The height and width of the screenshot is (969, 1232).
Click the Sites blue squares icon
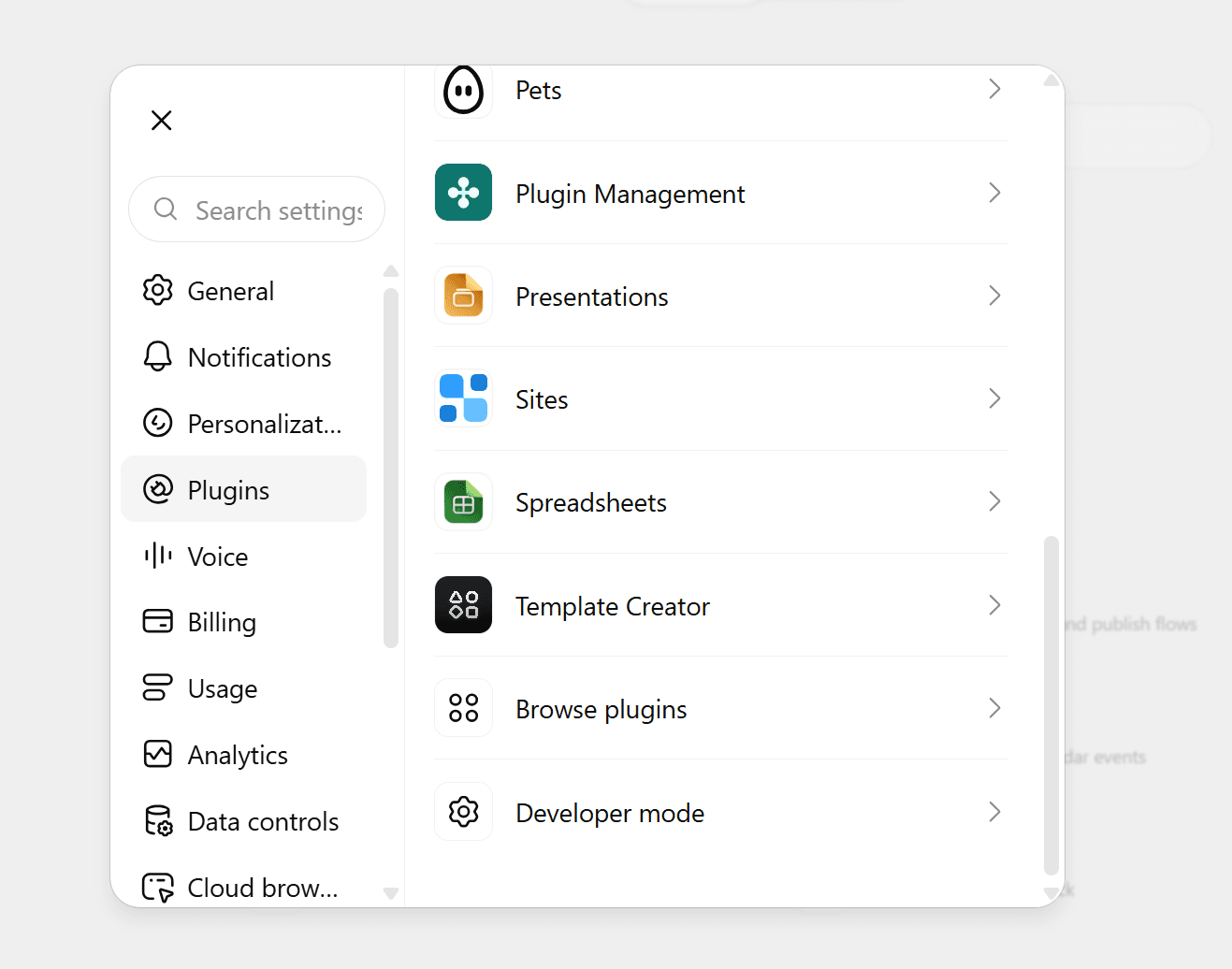point(463,398)
